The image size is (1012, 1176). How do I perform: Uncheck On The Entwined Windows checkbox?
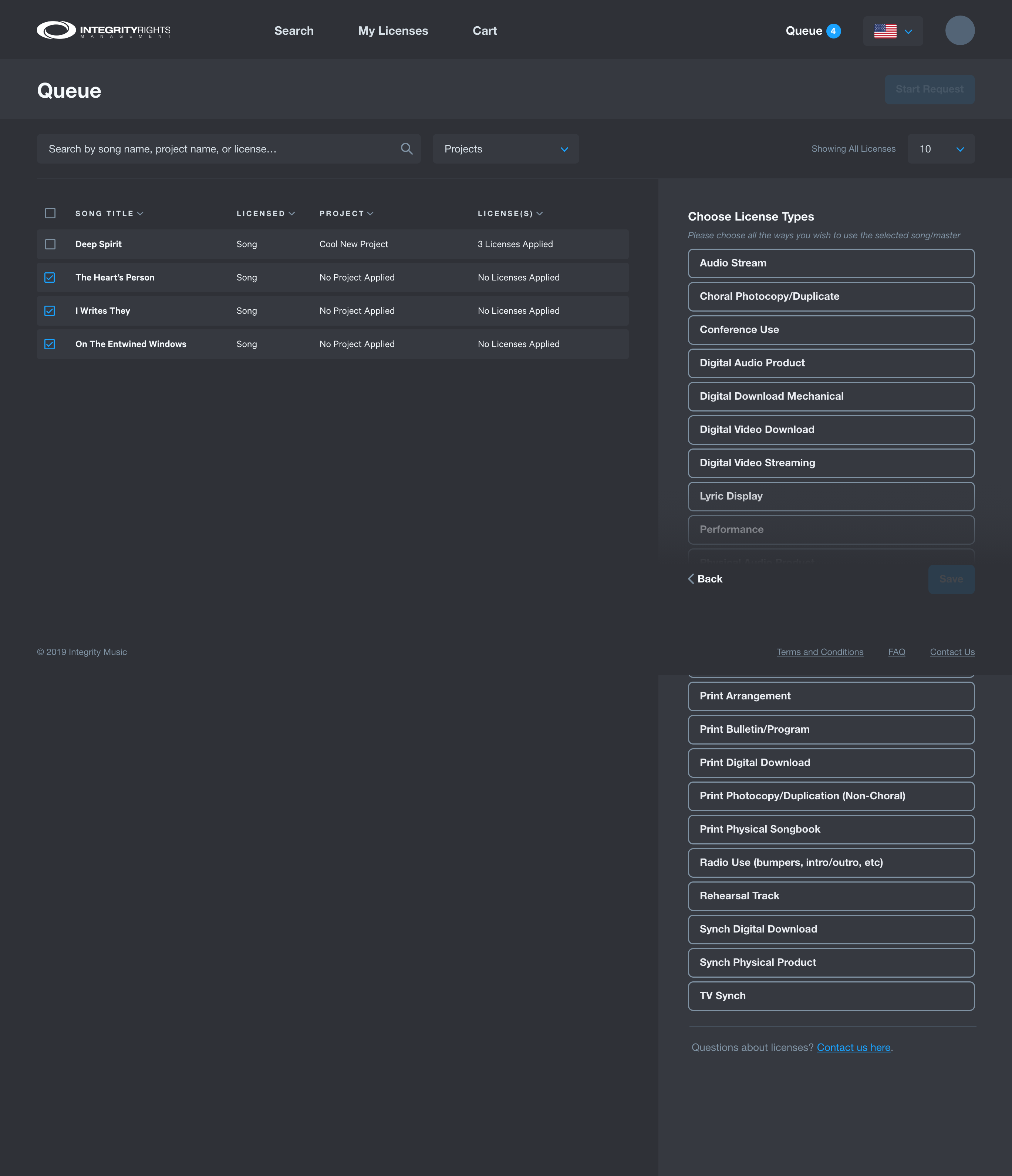pyautogui.click(x=50, y=345)
